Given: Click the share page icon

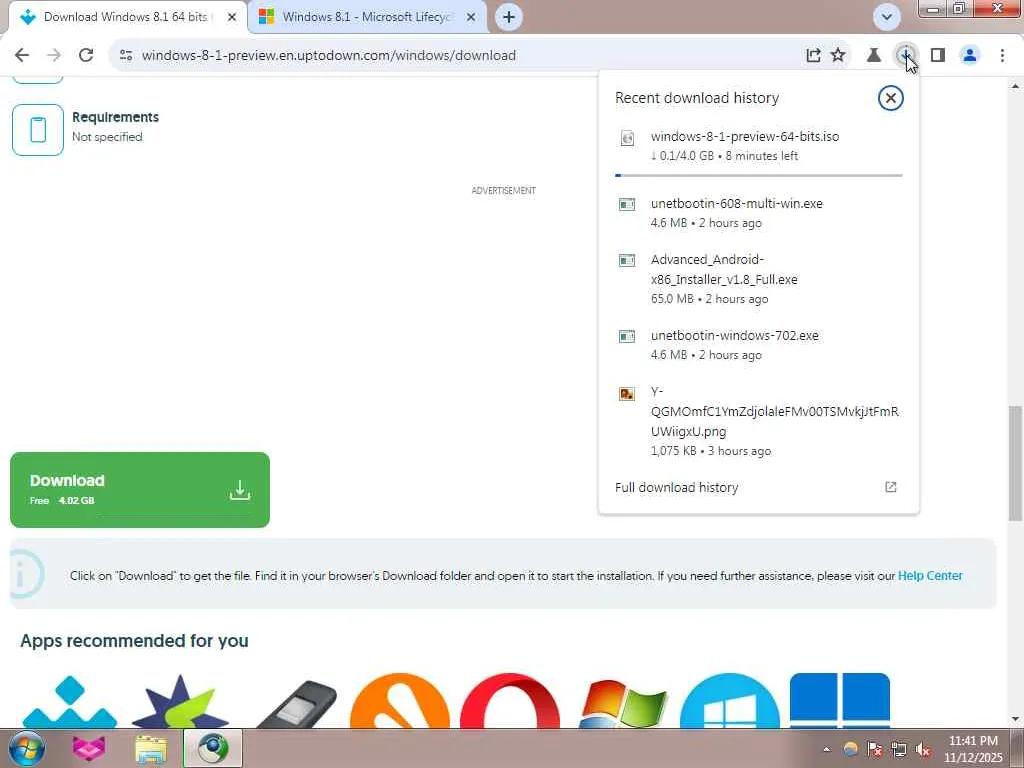Looking at the screenshot, I should coord(813,56).
